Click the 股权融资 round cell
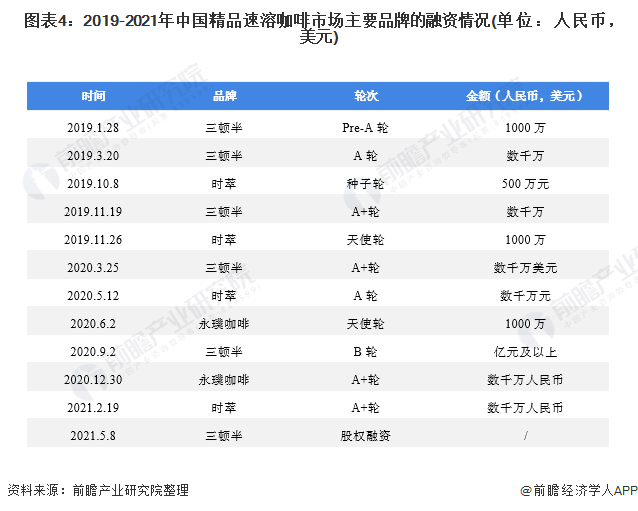638x511 pixels. click(x=365, y=436)
